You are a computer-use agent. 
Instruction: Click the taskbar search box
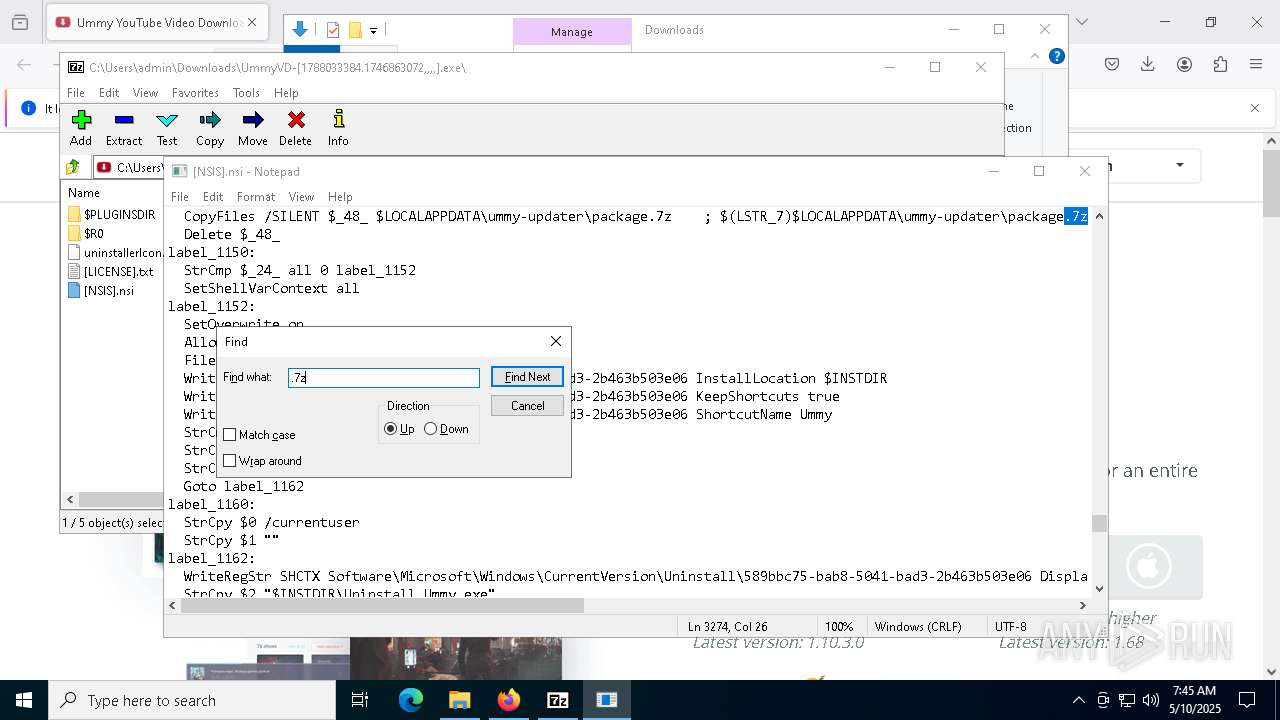click(x=192, y=700)
